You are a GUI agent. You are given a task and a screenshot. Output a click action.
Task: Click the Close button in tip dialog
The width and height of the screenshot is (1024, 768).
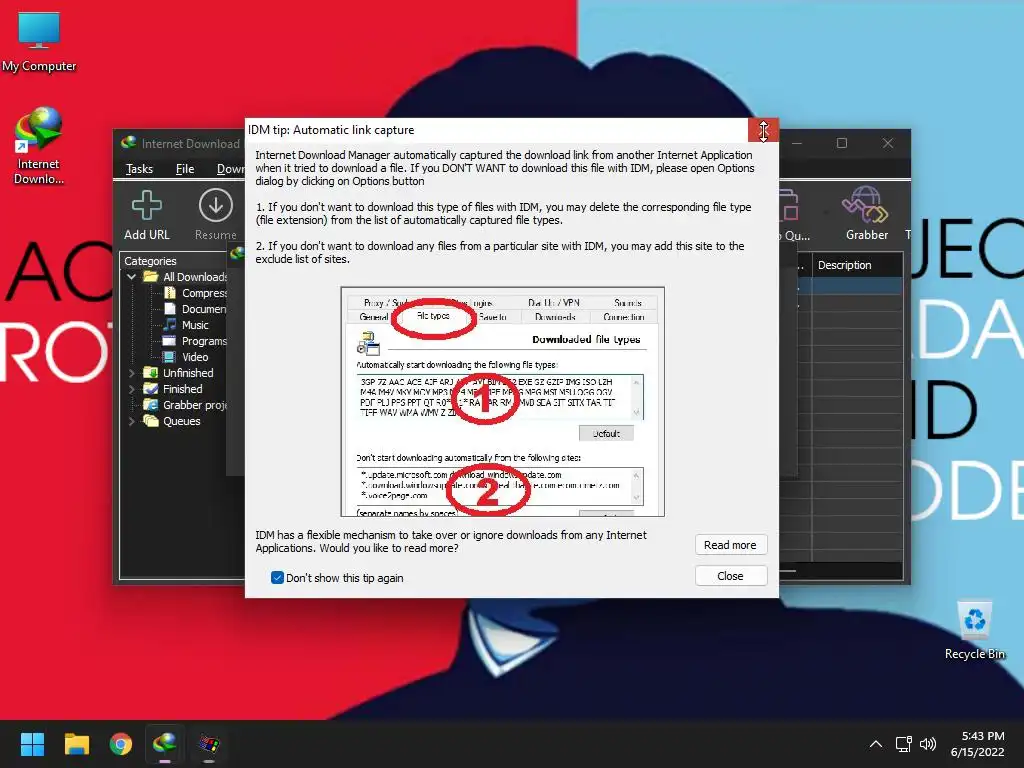(x=730, y=576)
